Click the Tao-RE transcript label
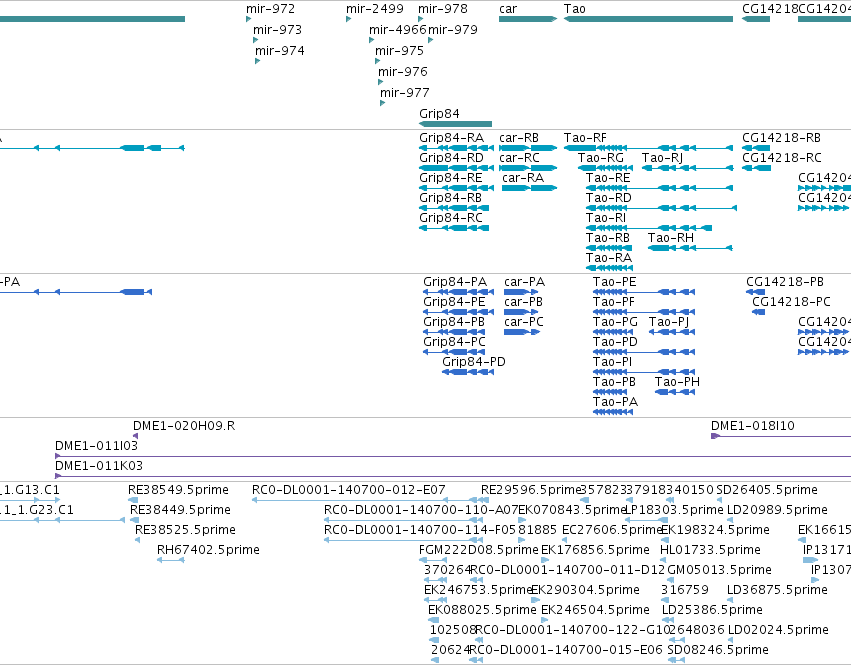 click(x=608, y=178)
